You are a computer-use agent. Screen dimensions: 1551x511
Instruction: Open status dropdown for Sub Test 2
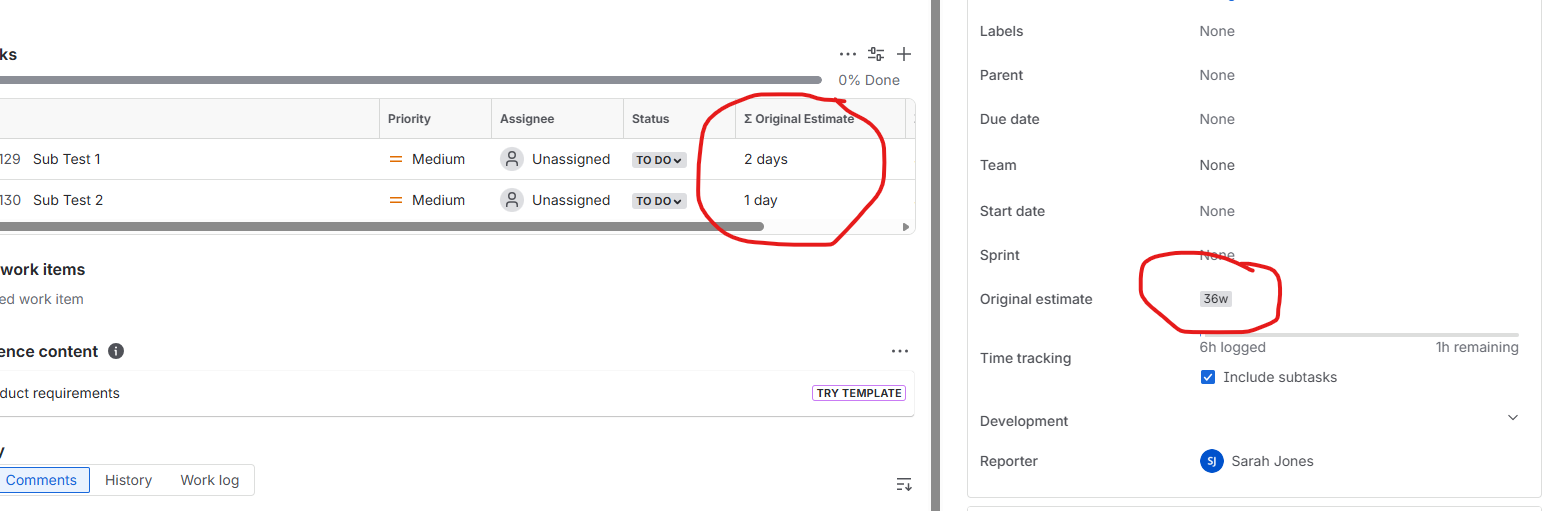coord(659,201)
